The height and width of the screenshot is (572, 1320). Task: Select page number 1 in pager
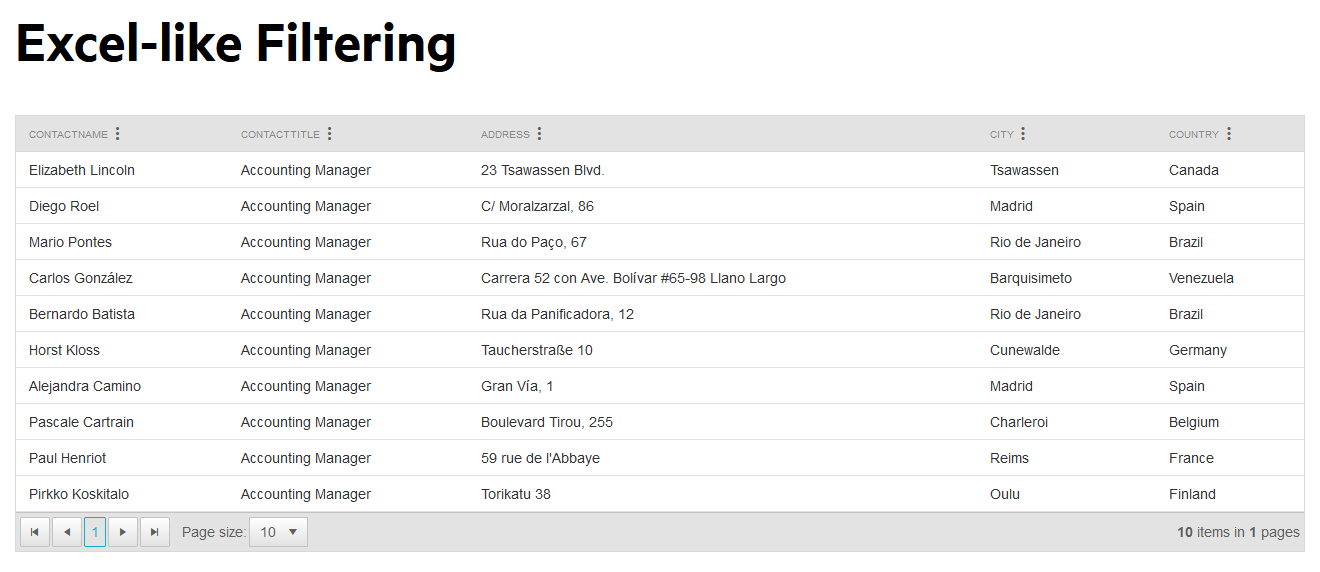95,532
